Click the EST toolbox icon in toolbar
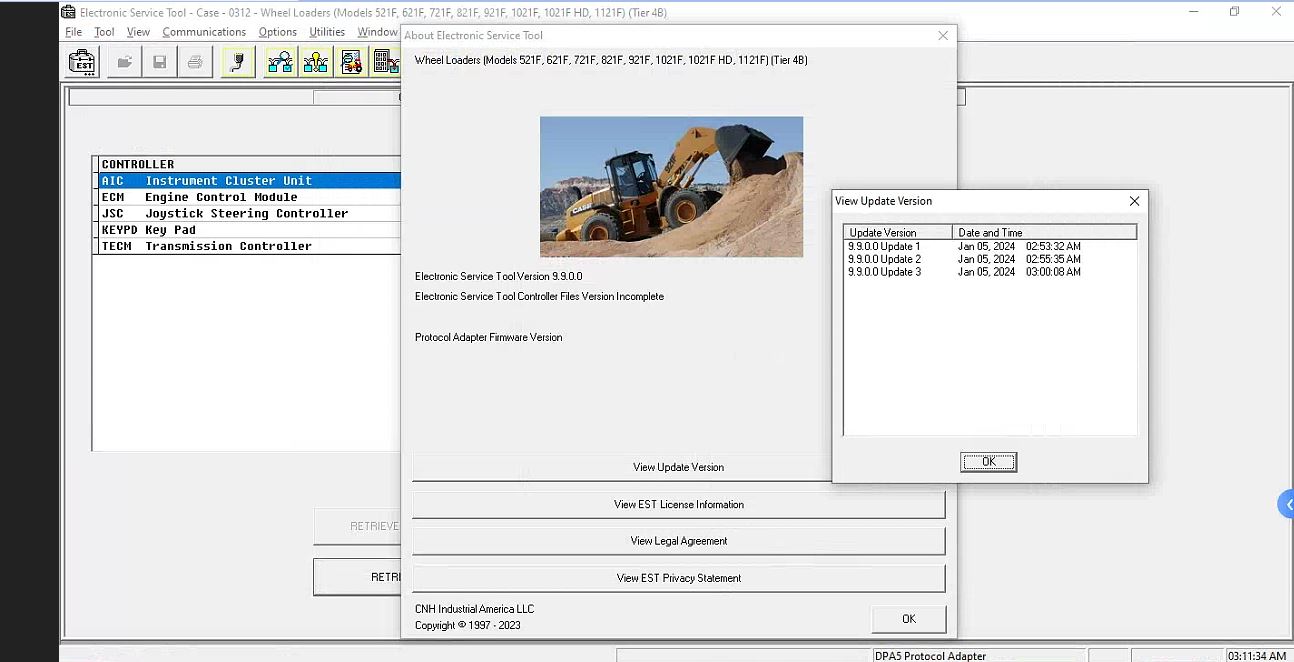The image size is (1294, 662). point(82,63)
